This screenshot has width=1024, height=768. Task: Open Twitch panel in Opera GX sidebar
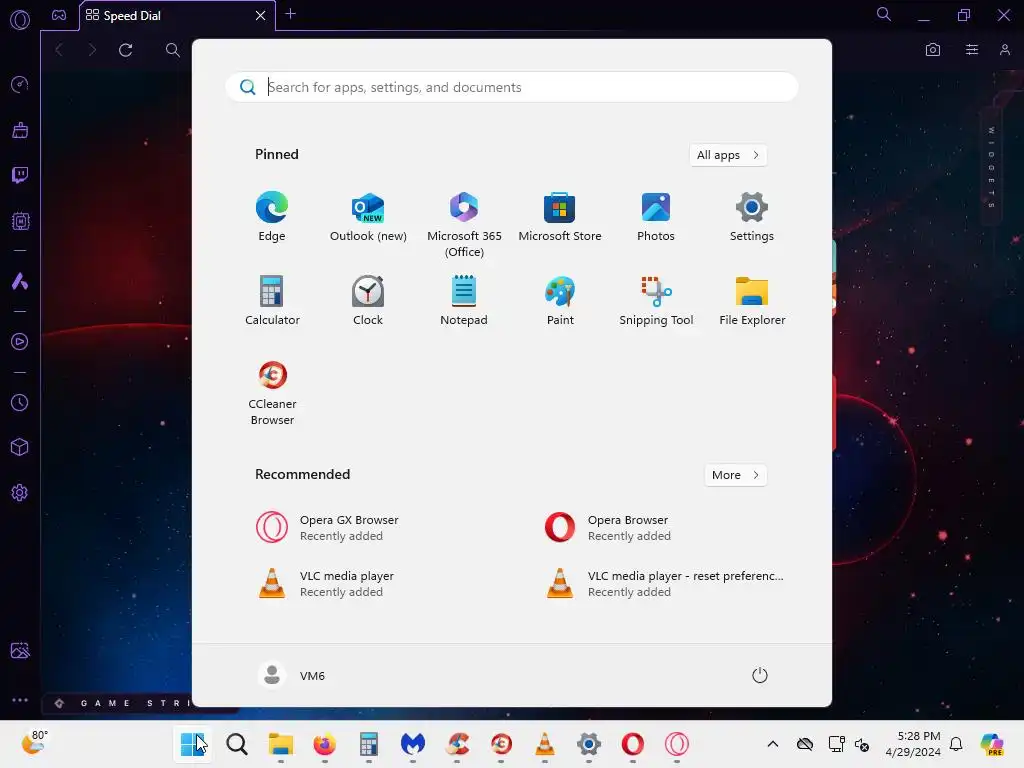[x=20, y=175]
